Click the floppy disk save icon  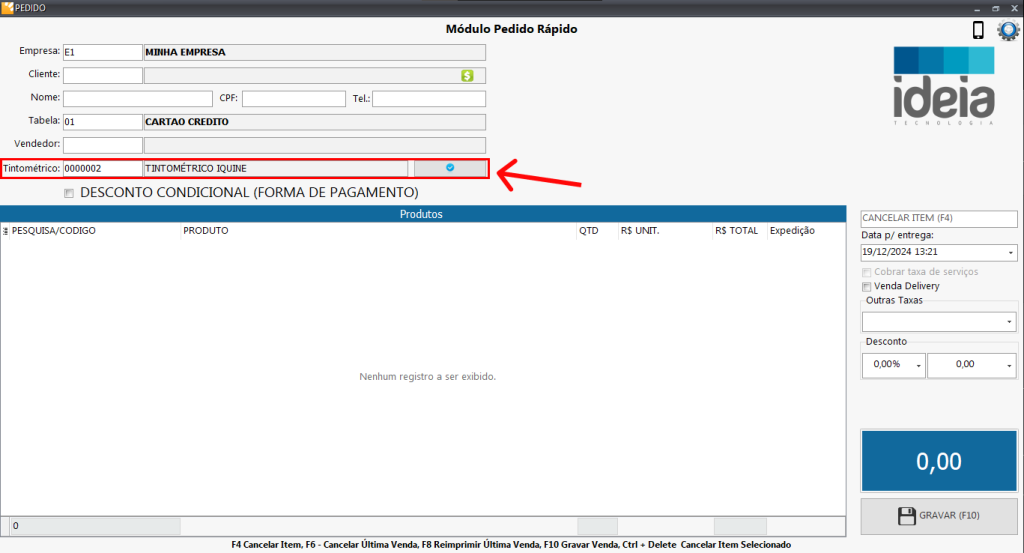907,516
